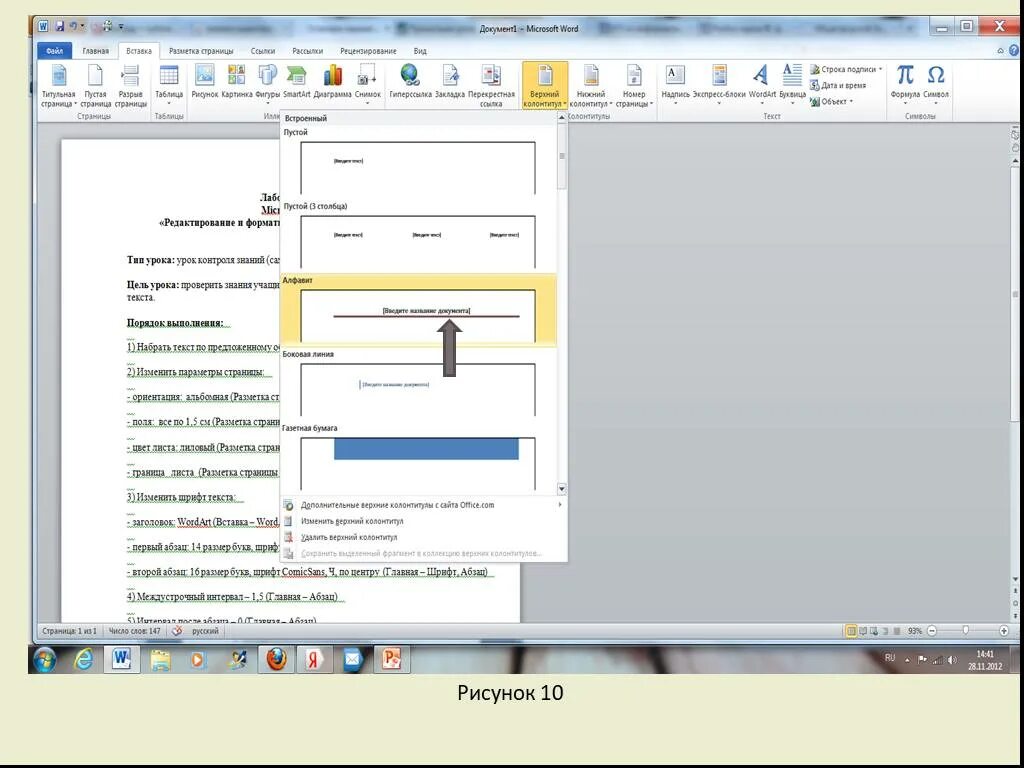Undo the last action in the toolbar
This screenshot has width=1024, height=768.
73,27
